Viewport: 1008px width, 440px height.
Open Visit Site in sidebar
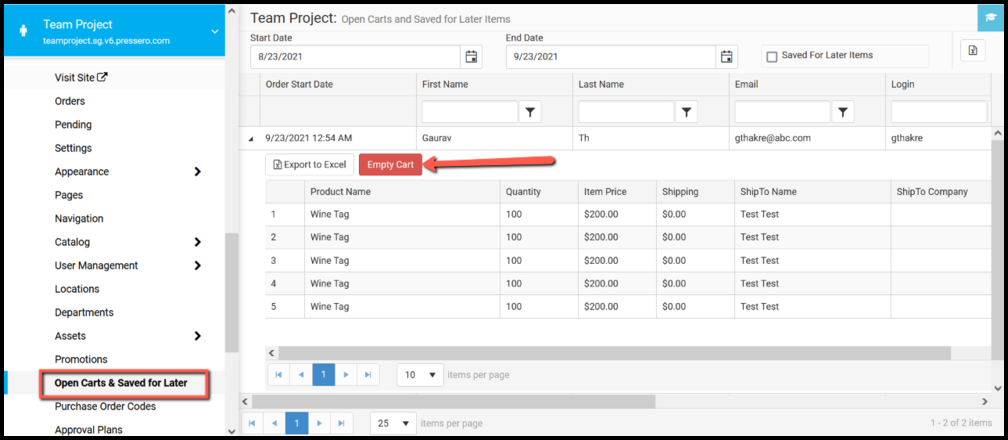[81, 78]
